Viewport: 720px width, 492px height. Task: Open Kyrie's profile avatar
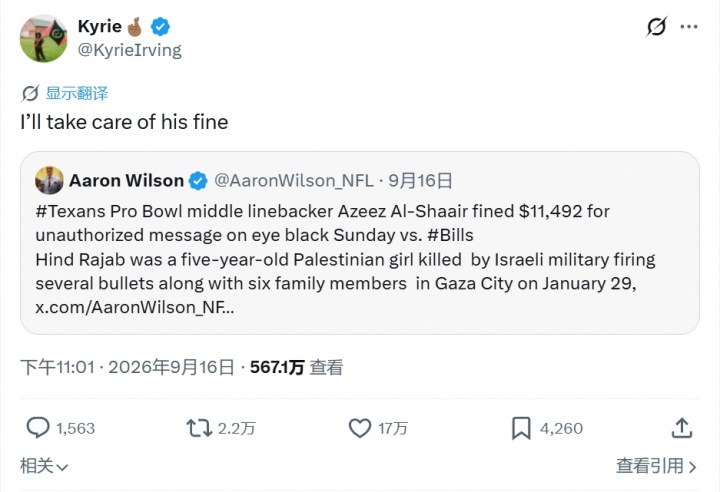pos(43,38)
